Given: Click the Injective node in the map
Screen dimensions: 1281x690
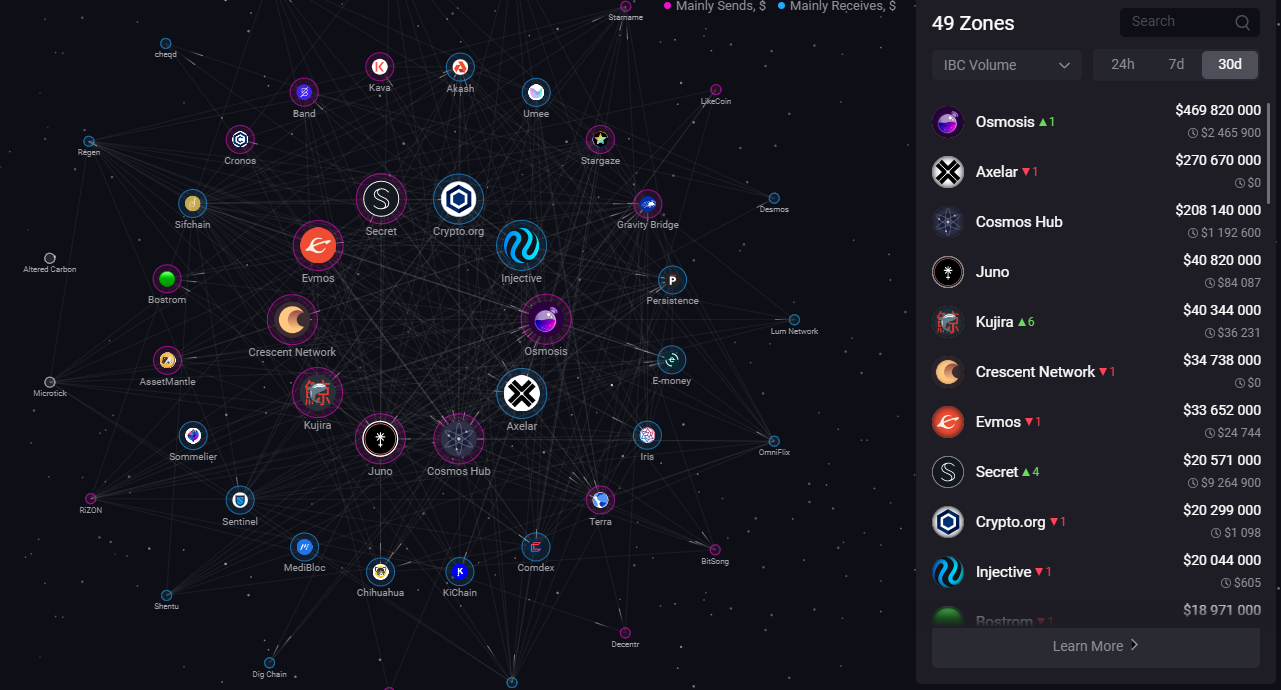Looking at the screenshot, I should tap(521, 246).
